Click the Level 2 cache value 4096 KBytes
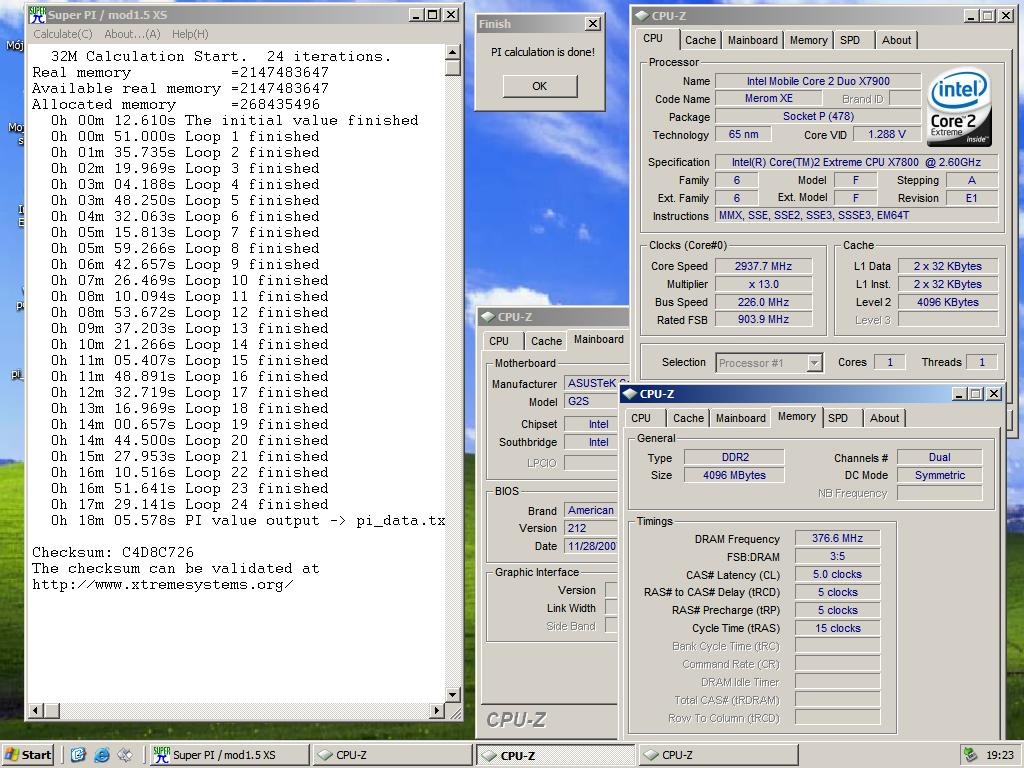Viewport: 1024px width, 768px height. click(x=948, y=302)
